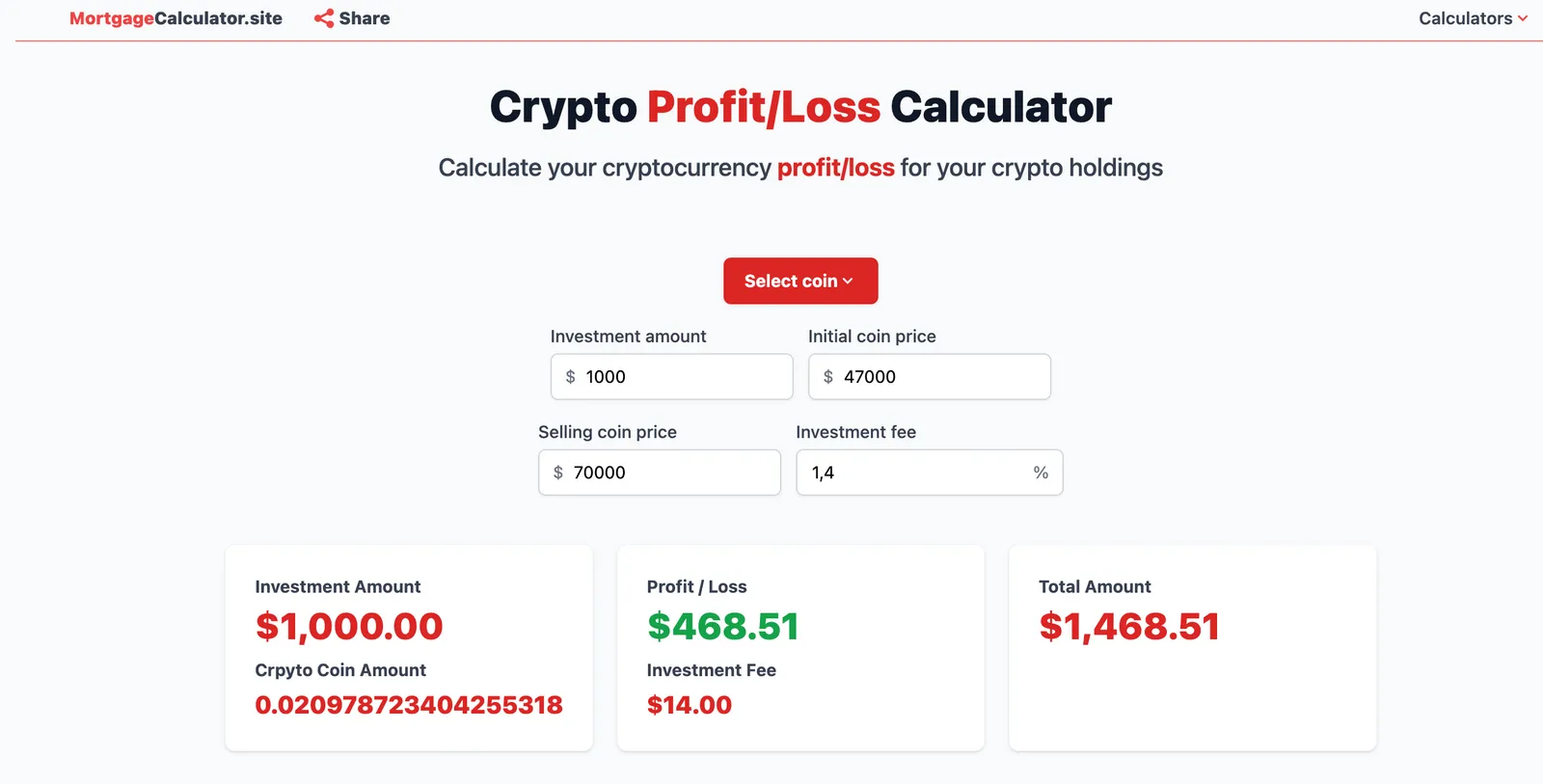
Task: Click the Crypto Coin Amount number
Action: pos(409,705)
